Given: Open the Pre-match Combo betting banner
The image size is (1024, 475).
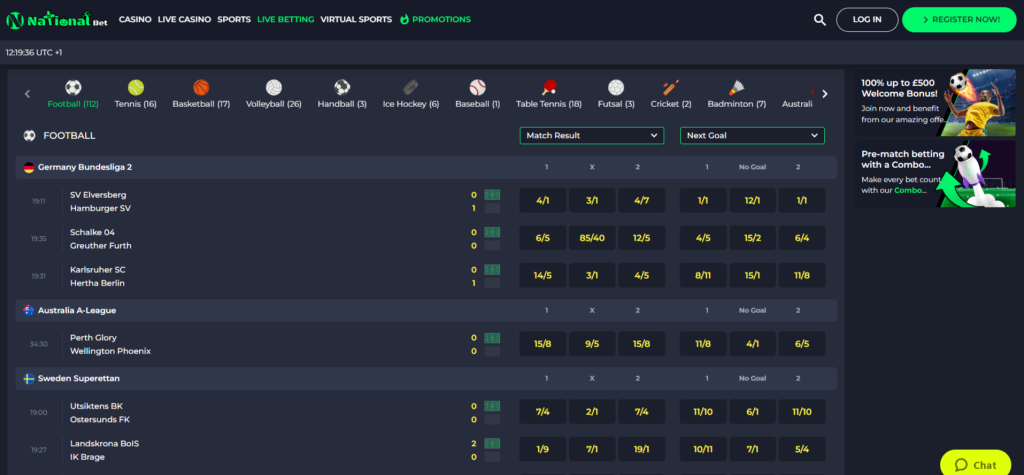Looking at the screenshot, I should click(935, 174).
